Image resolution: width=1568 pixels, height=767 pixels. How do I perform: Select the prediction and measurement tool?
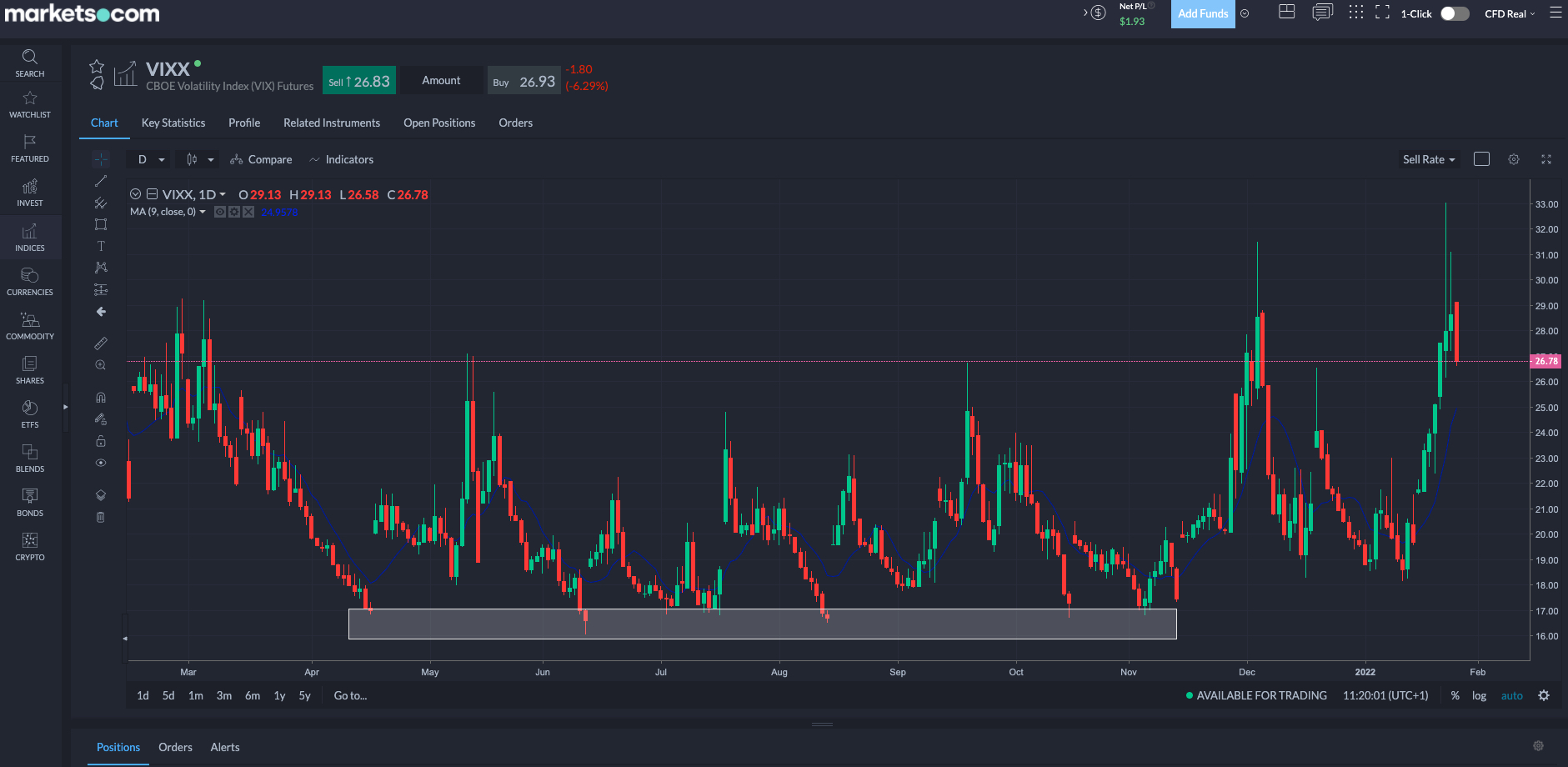click(x=101, y=289)
